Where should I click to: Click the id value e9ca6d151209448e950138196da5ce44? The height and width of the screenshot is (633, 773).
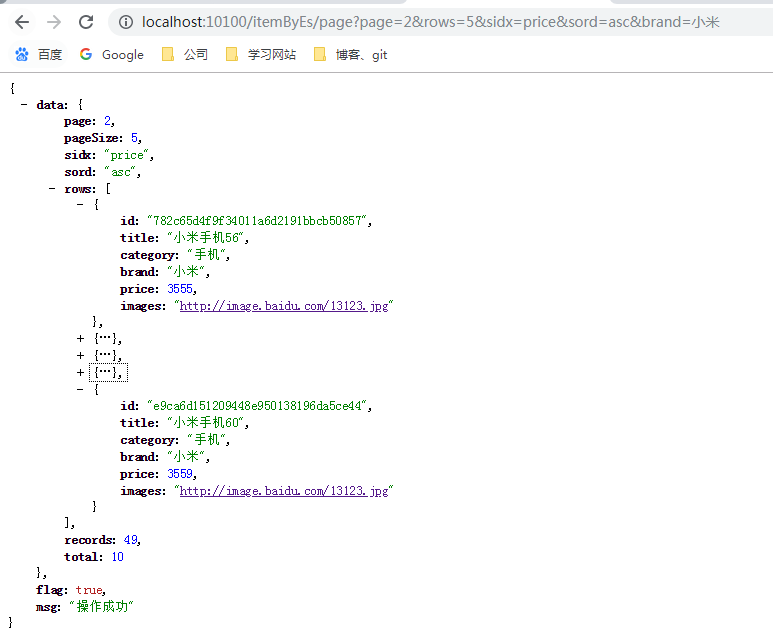(257, 406)
